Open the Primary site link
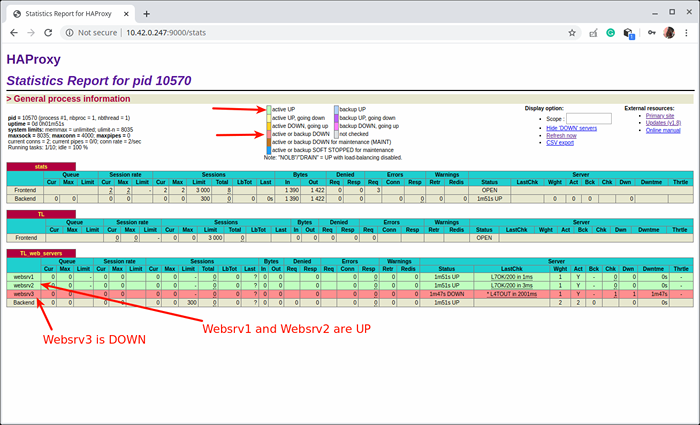The image size is (700, 425). [x=660, y=116]
